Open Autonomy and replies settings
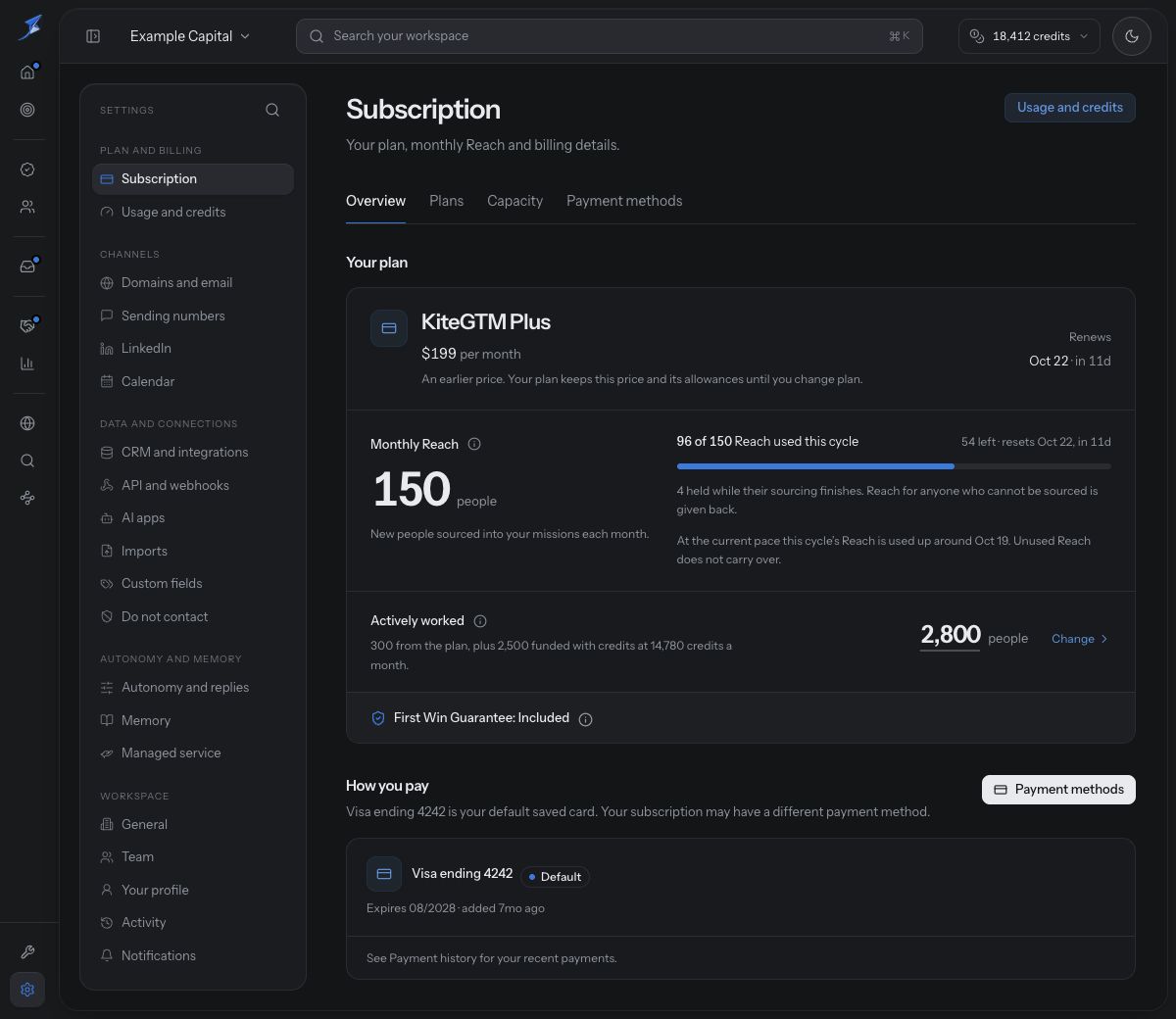 (x=193, y=688)
